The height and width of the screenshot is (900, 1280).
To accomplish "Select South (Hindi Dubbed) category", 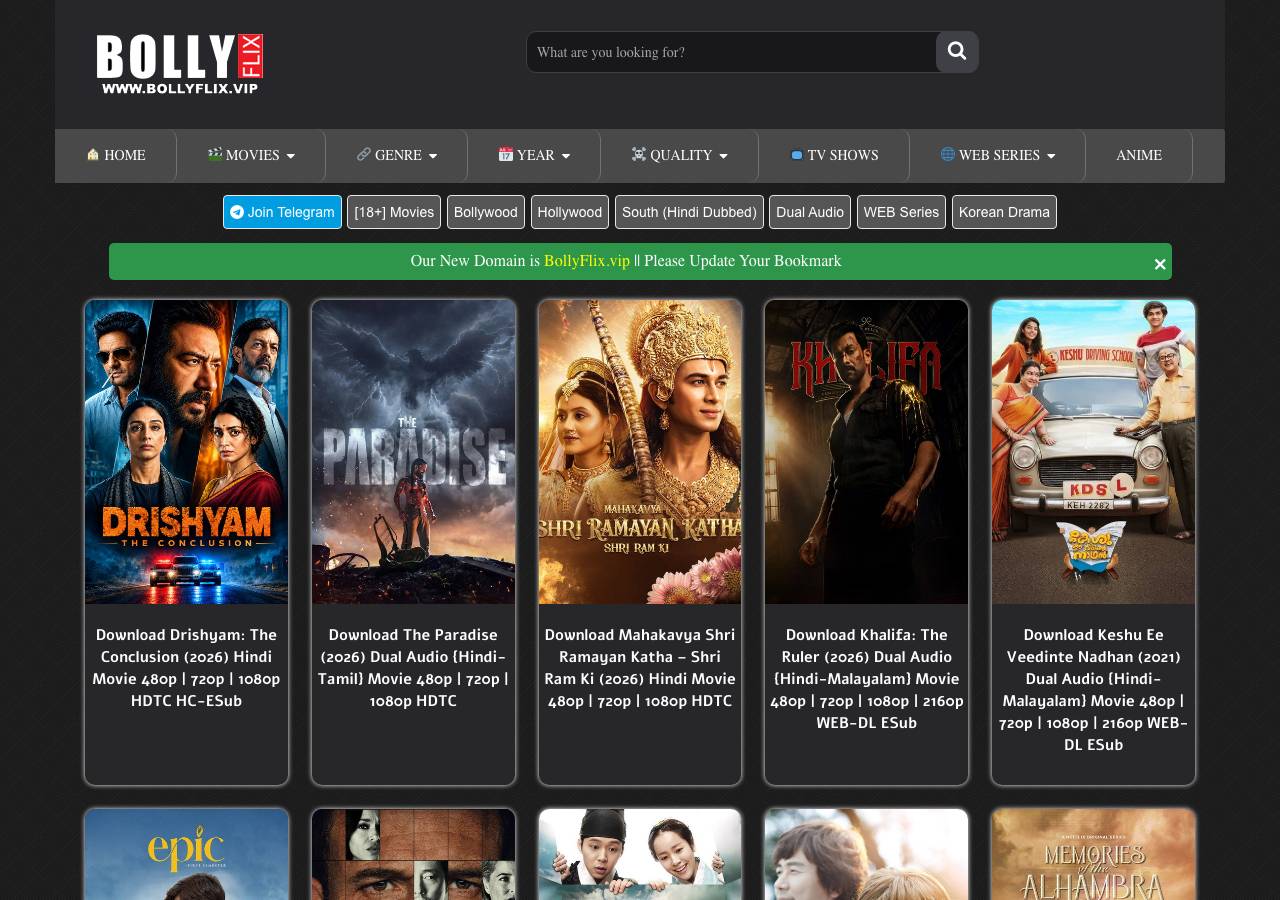I will tap(689, 212).
